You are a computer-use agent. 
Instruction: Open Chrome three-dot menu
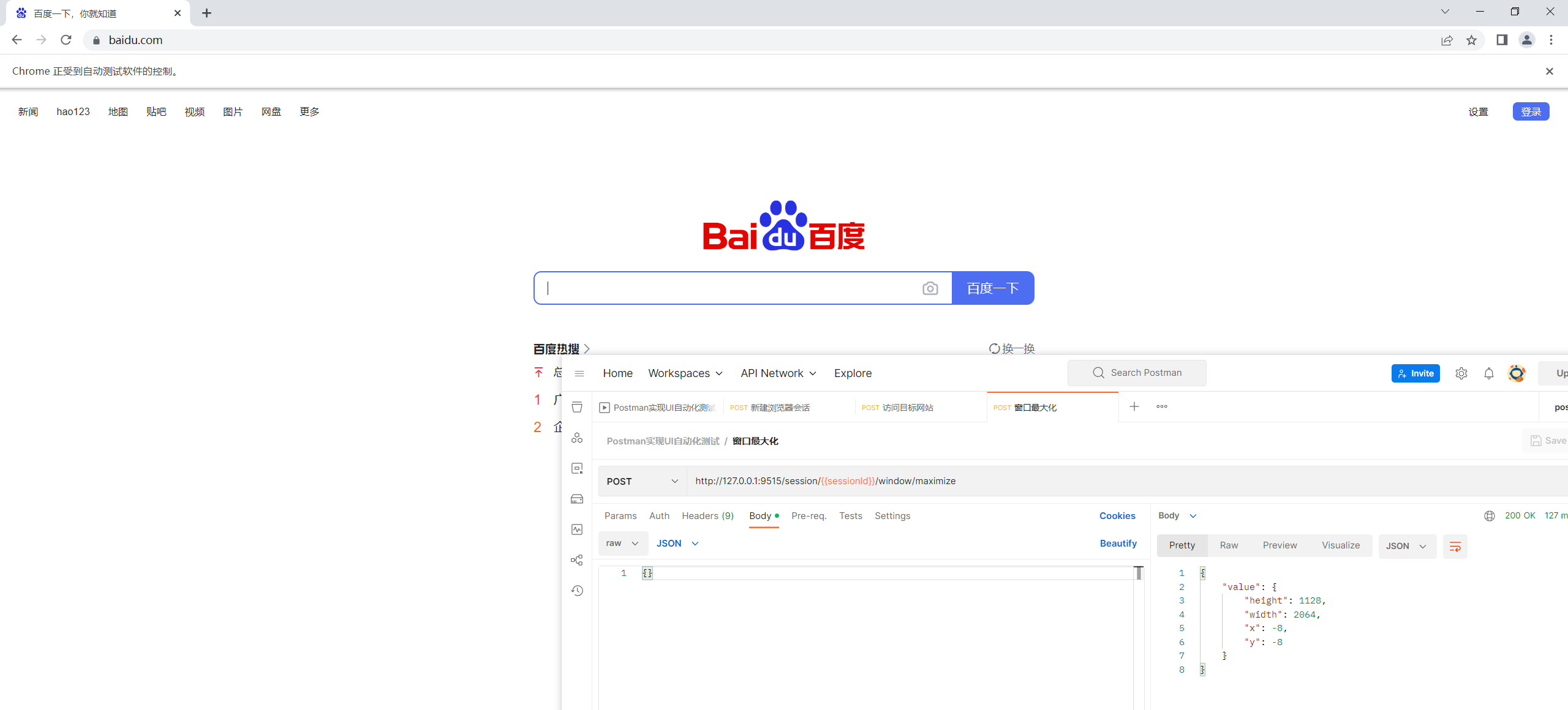1551,40
